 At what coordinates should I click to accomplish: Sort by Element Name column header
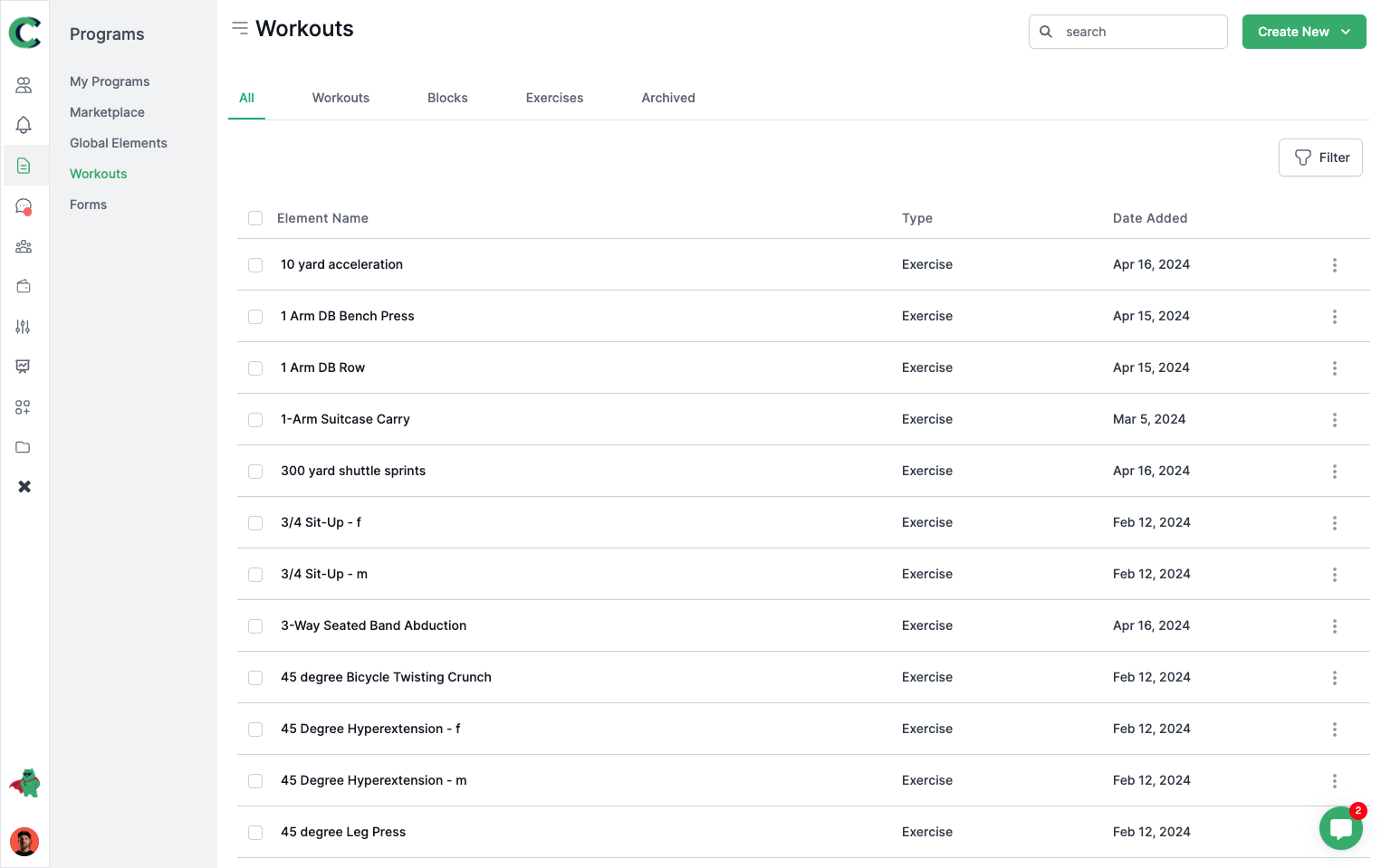point(322,218)
